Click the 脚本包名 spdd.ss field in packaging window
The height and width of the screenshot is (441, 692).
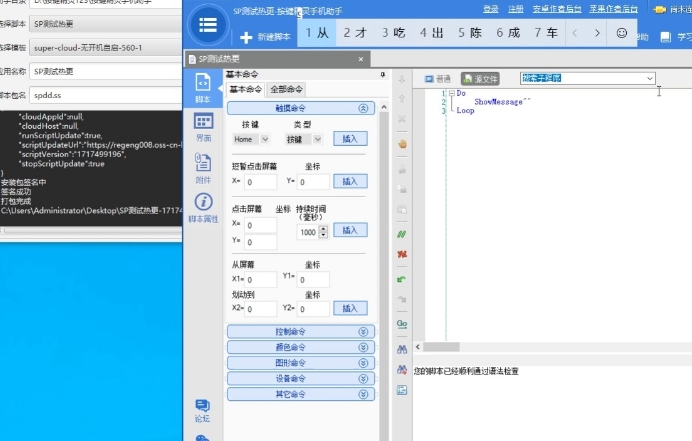tap(105, 95)
